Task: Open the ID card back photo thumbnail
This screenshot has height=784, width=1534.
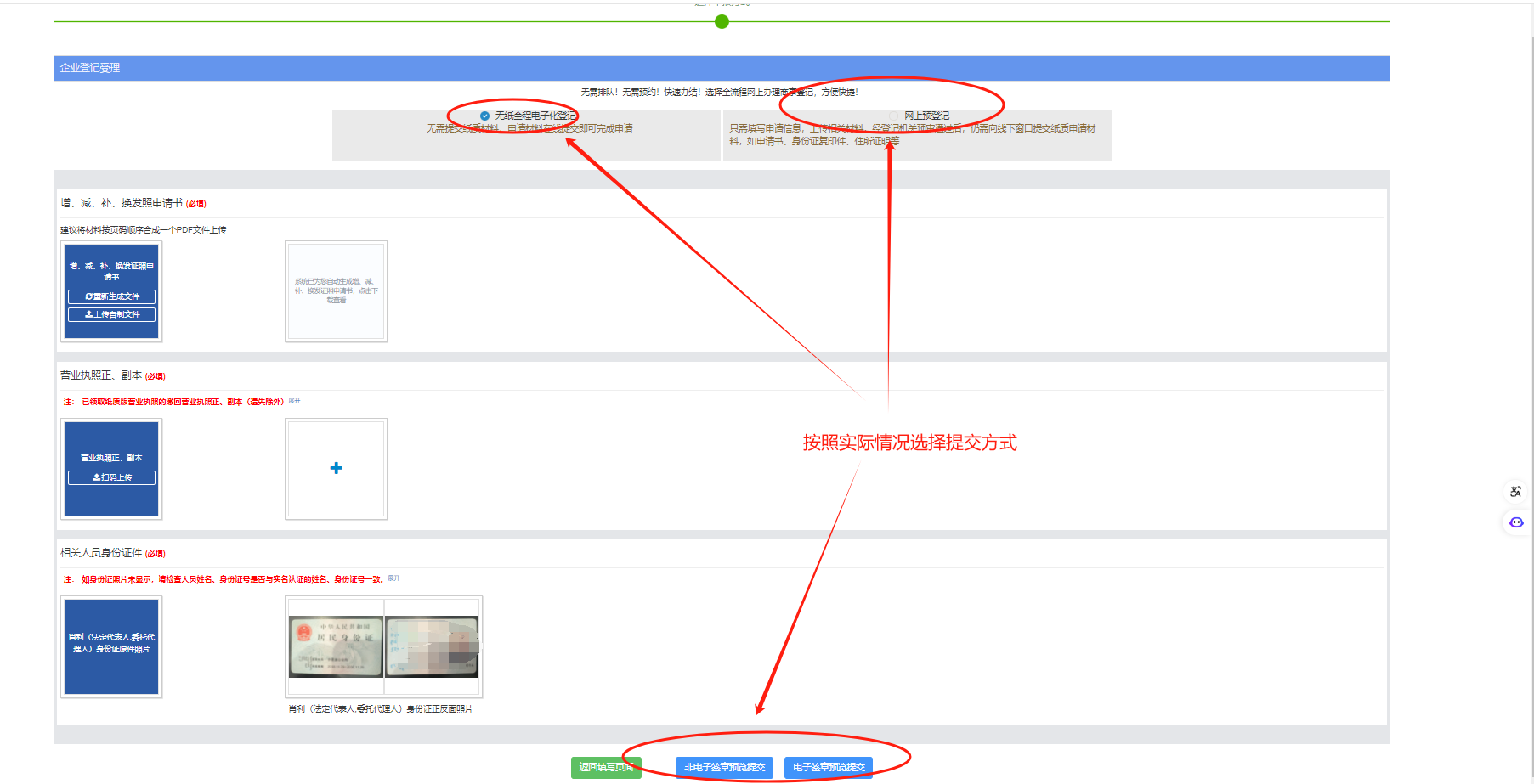Action: 433,646
